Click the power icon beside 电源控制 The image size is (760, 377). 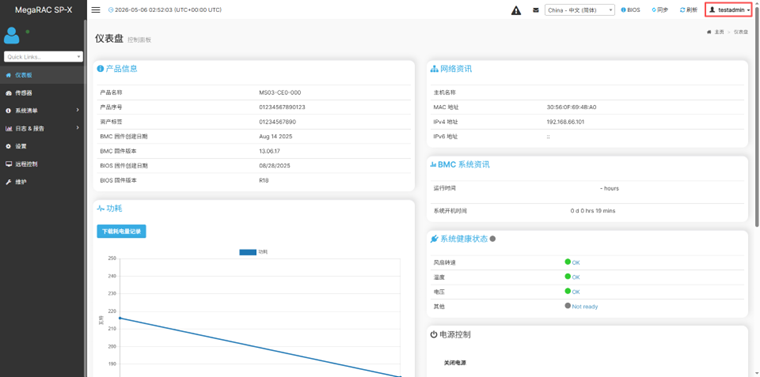434,334
